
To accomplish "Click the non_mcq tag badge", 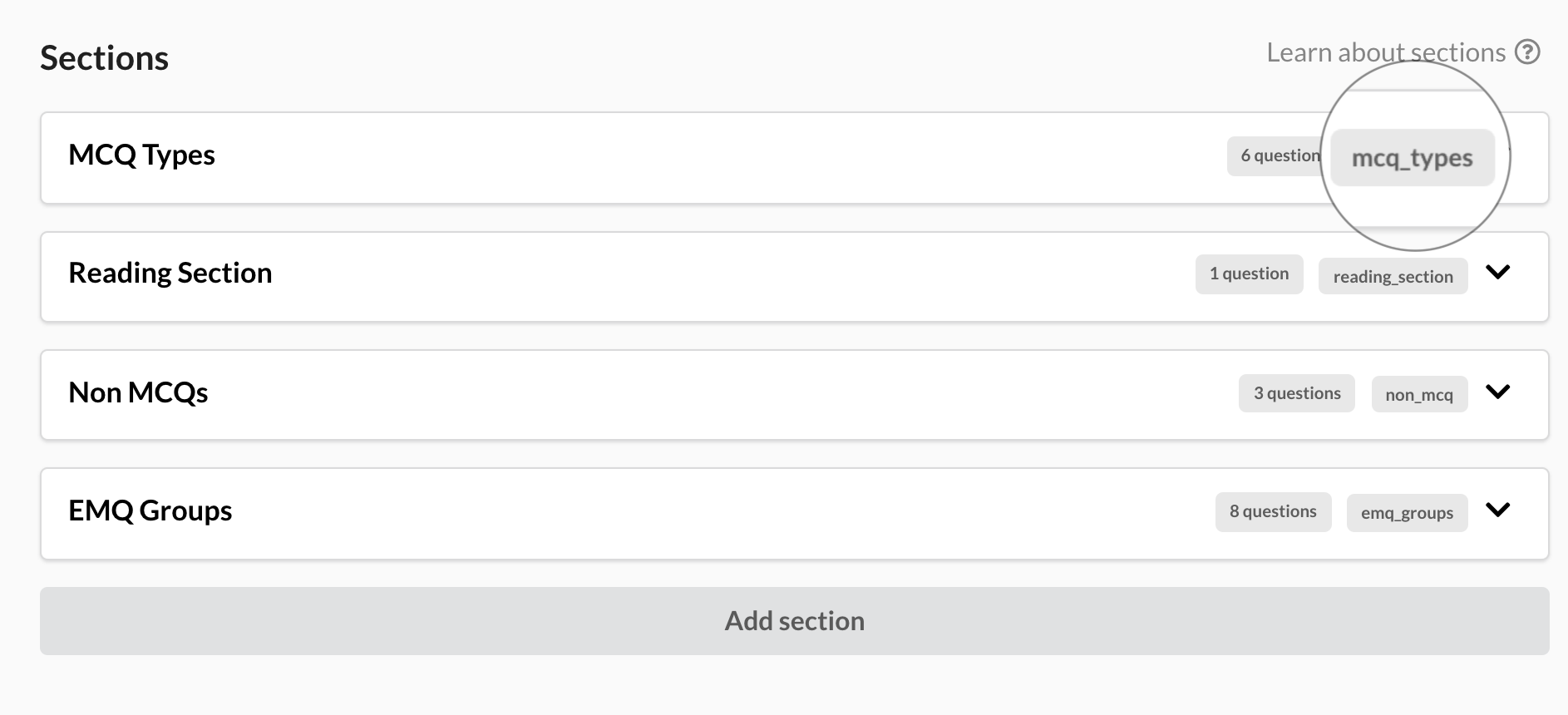I will 1419,395.
